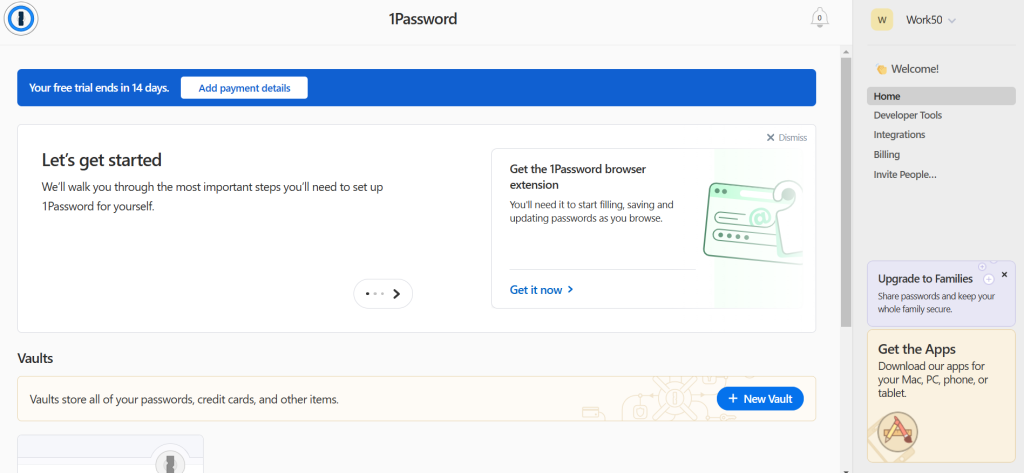Click Invite People in the sidebar
Image resolution: width=1024 pixels, height=473 pixels.
[x=905, y=174]
